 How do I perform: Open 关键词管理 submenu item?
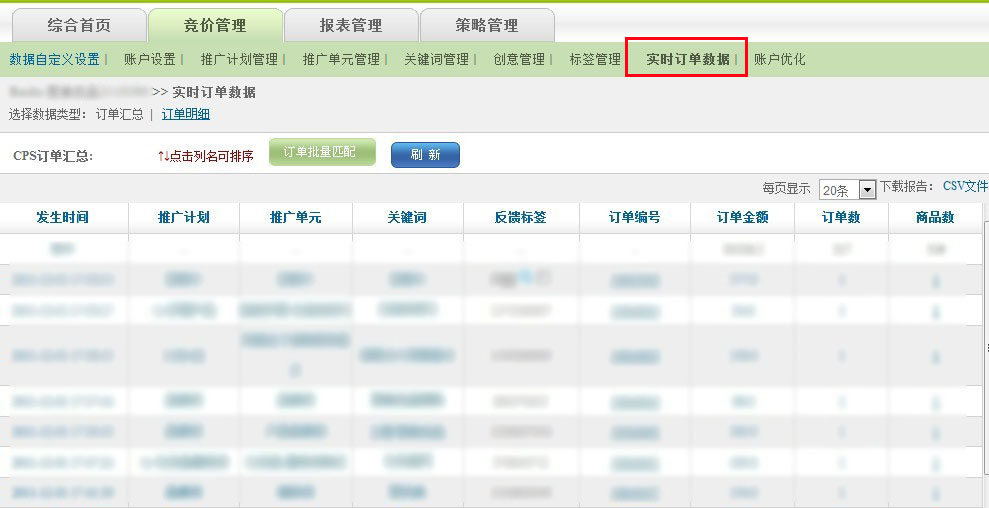[436, 59]
